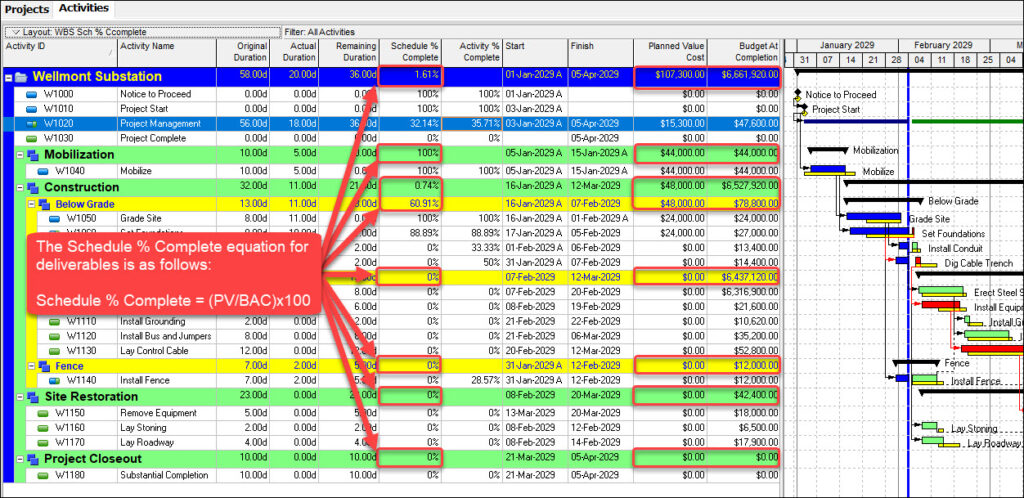This screenshot has height=498, width=1024.
Task: Click the $107,300.00 Planned Value Cost cell
Action: 670,77
